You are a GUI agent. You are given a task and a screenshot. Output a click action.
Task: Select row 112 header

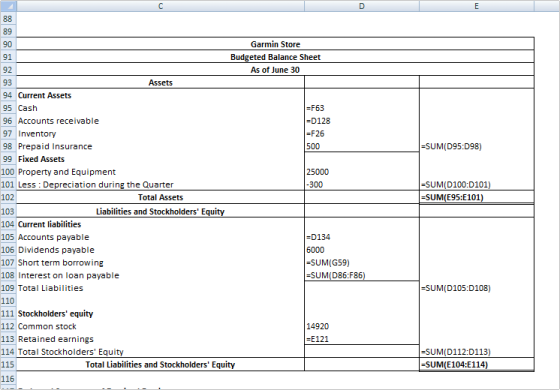coord(8,326)
